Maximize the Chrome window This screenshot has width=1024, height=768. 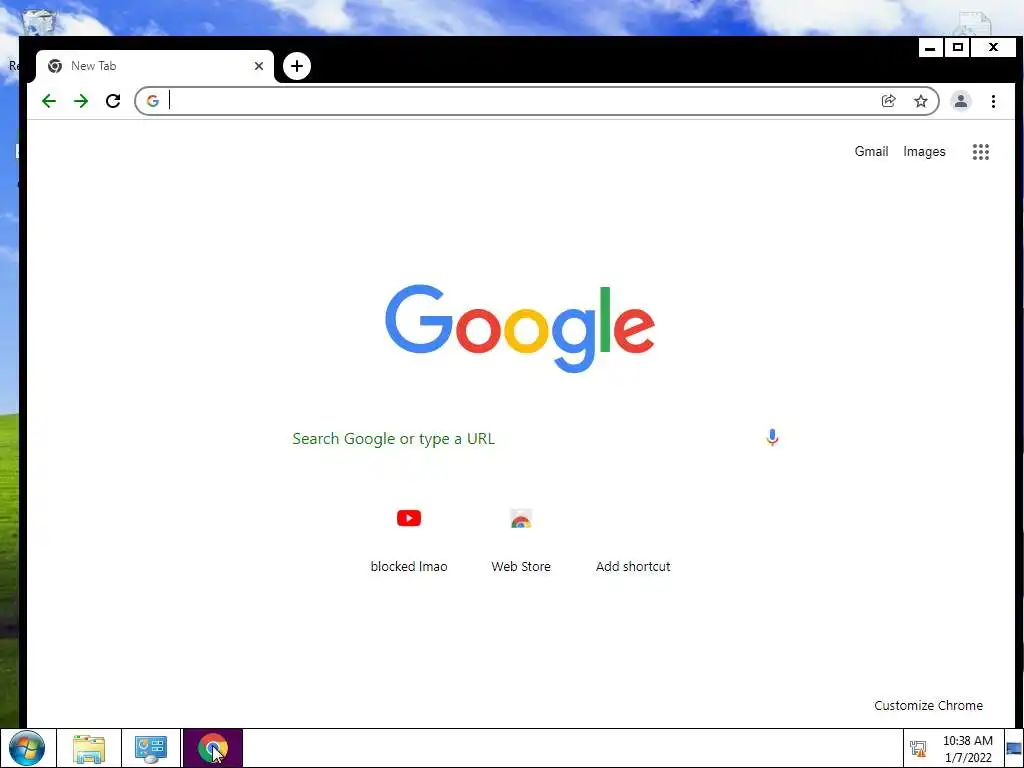tap(958, 48)
